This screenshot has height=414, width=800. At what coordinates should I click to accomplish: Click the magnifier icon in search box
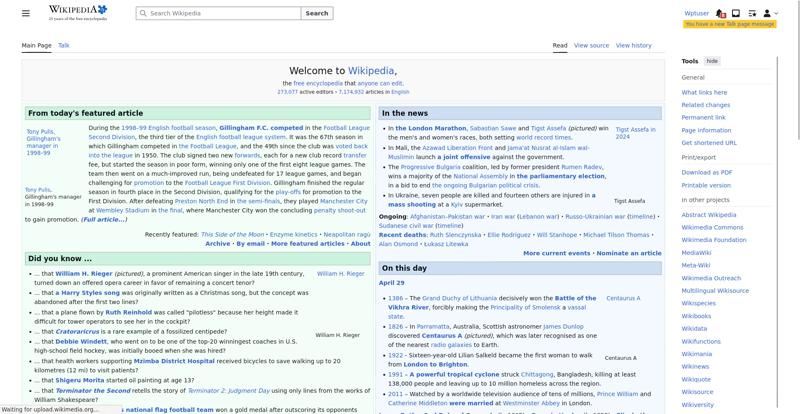point(142,14)
